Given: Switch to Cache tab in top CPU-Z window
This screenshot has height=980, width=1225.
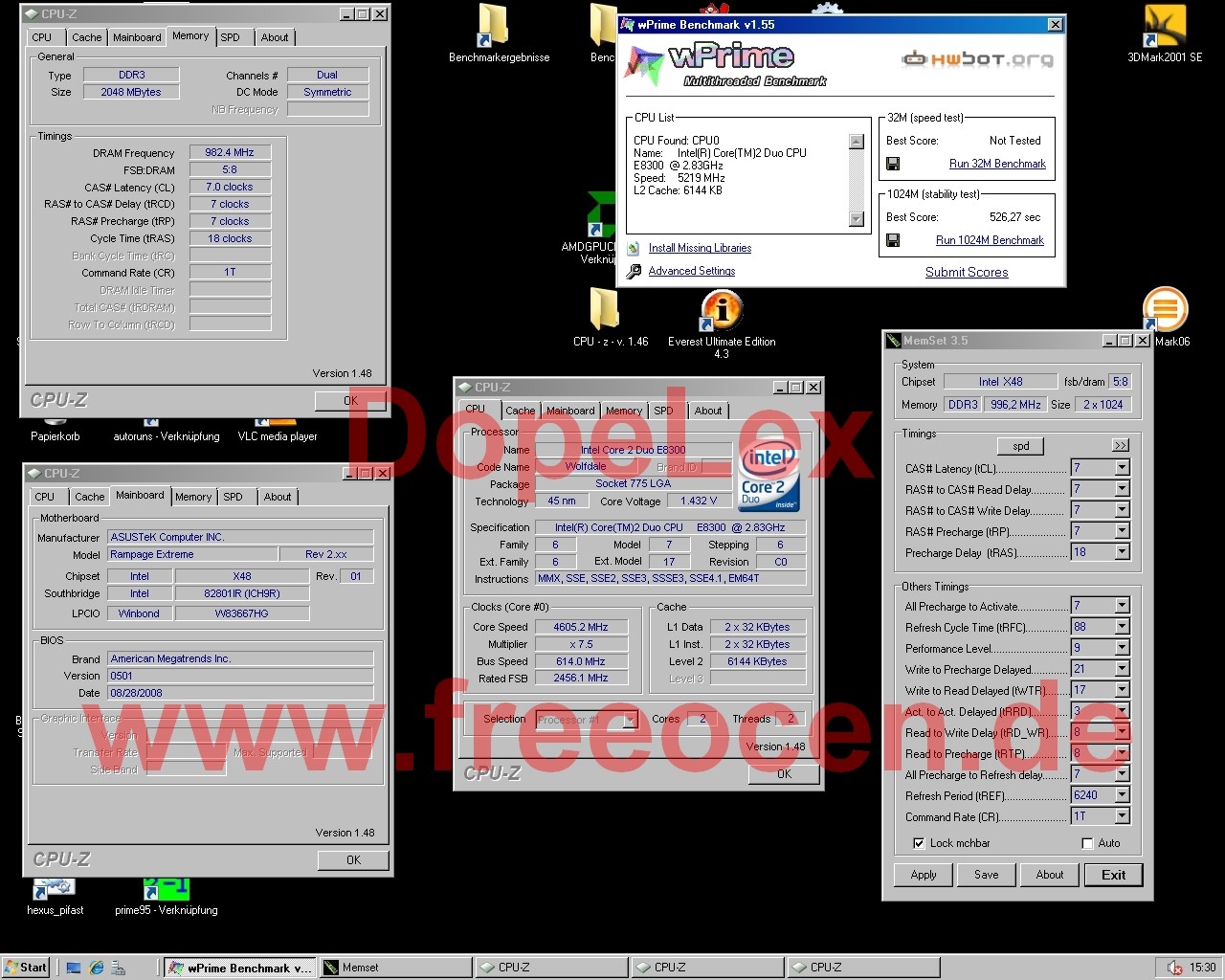Looking at the screenshot, I should point(86,37).
